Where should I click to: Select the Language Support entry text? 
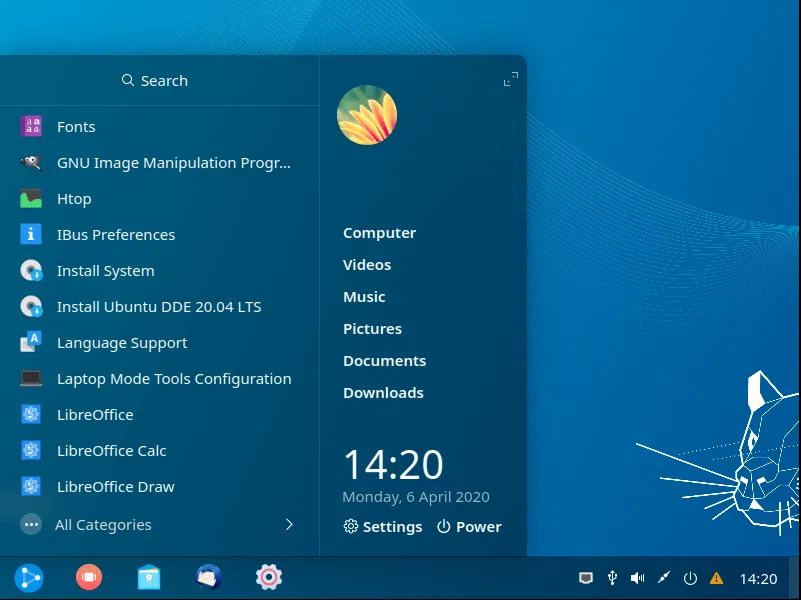[x=122, y=343]
